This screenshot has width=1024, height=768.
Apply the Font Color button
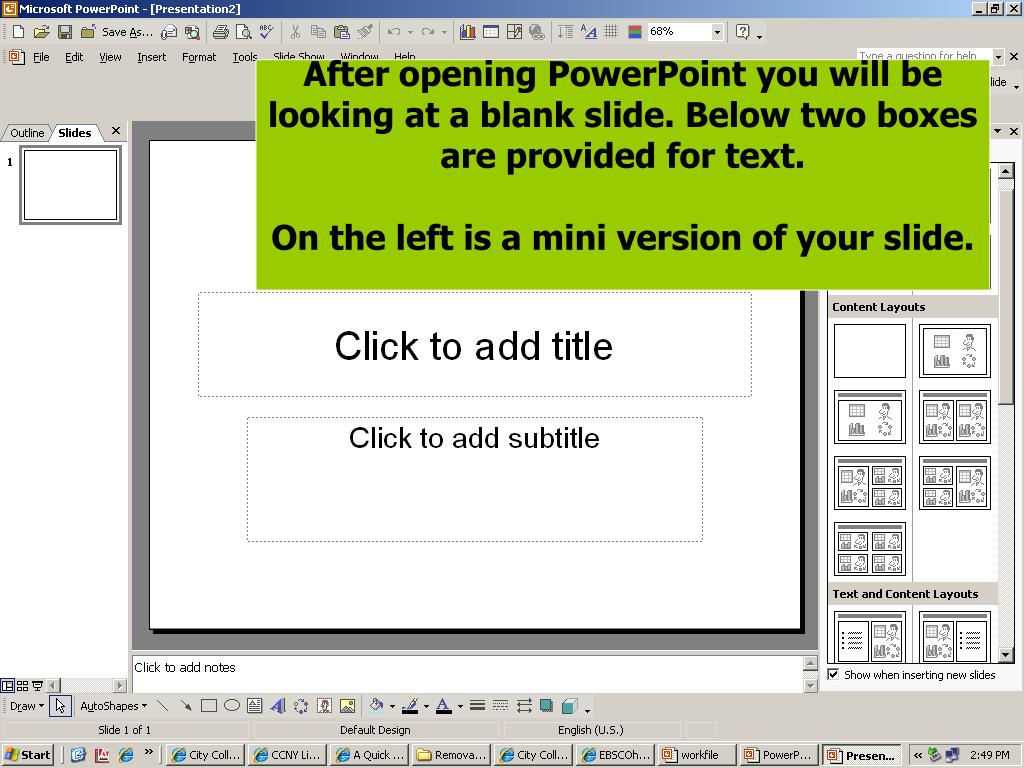(443, 706)
